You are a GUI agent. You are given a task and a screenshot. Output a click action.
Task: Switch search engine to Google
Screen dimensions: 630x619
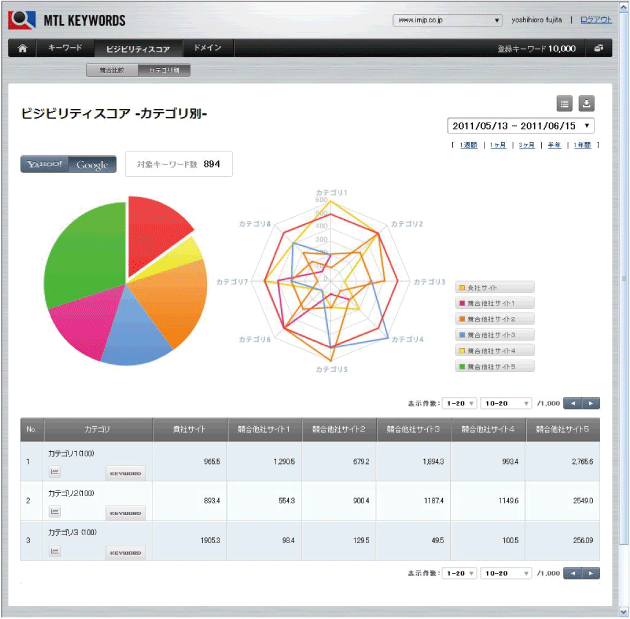click(x=92, y=165)
